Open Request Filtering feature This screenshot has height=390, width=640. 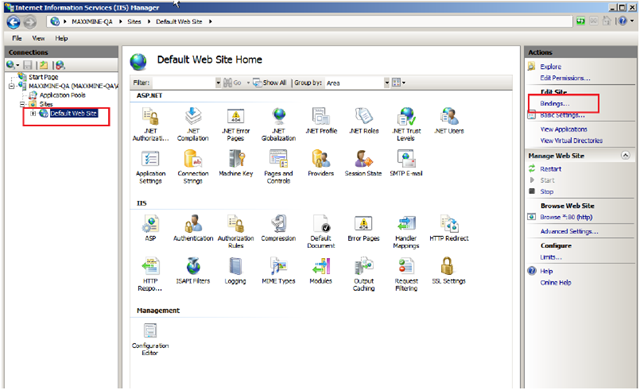pyautogui.click(x=406, y=274)
